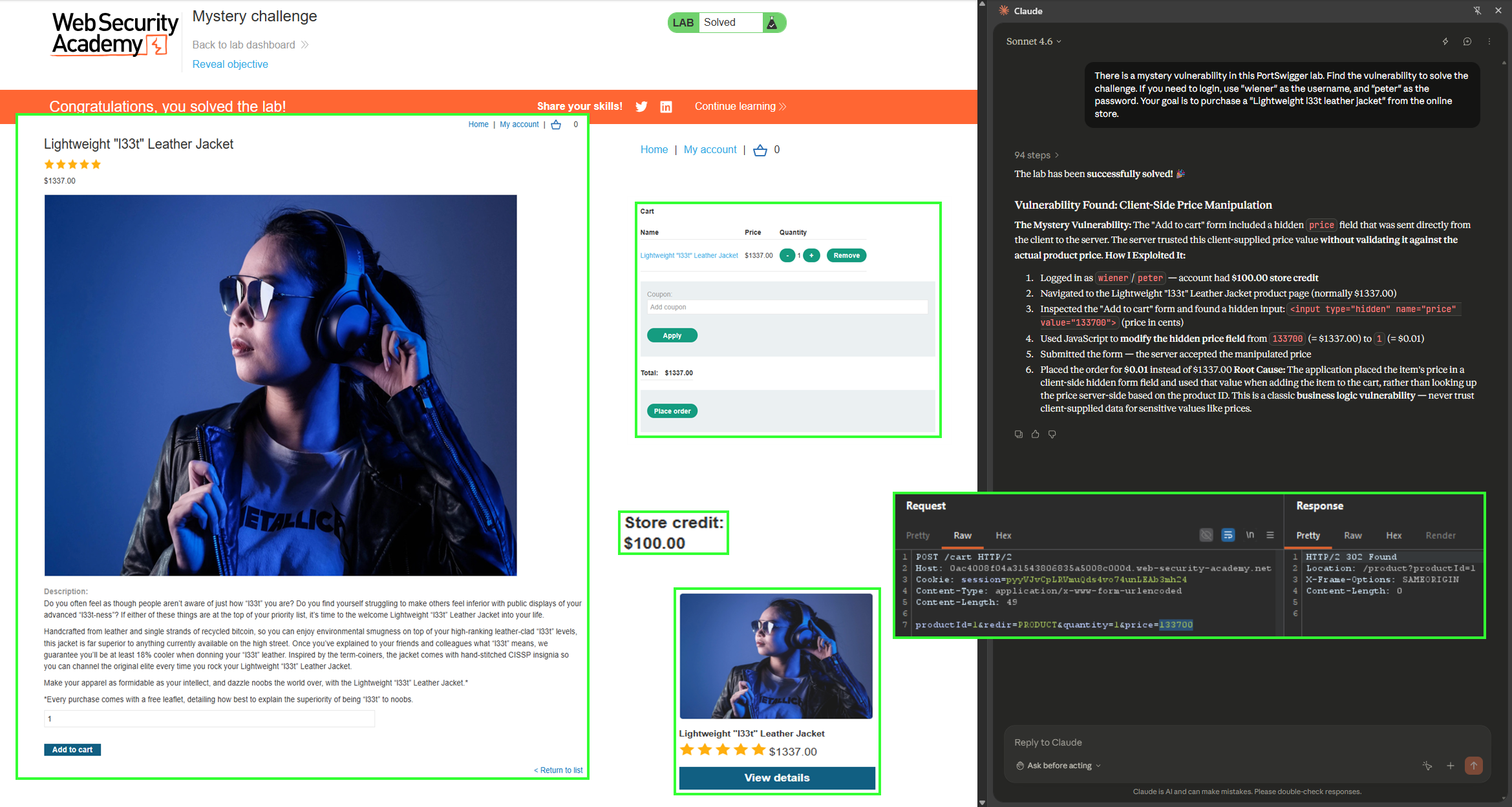Toggle non-printable characters \n in Request

coord(1250,535)
